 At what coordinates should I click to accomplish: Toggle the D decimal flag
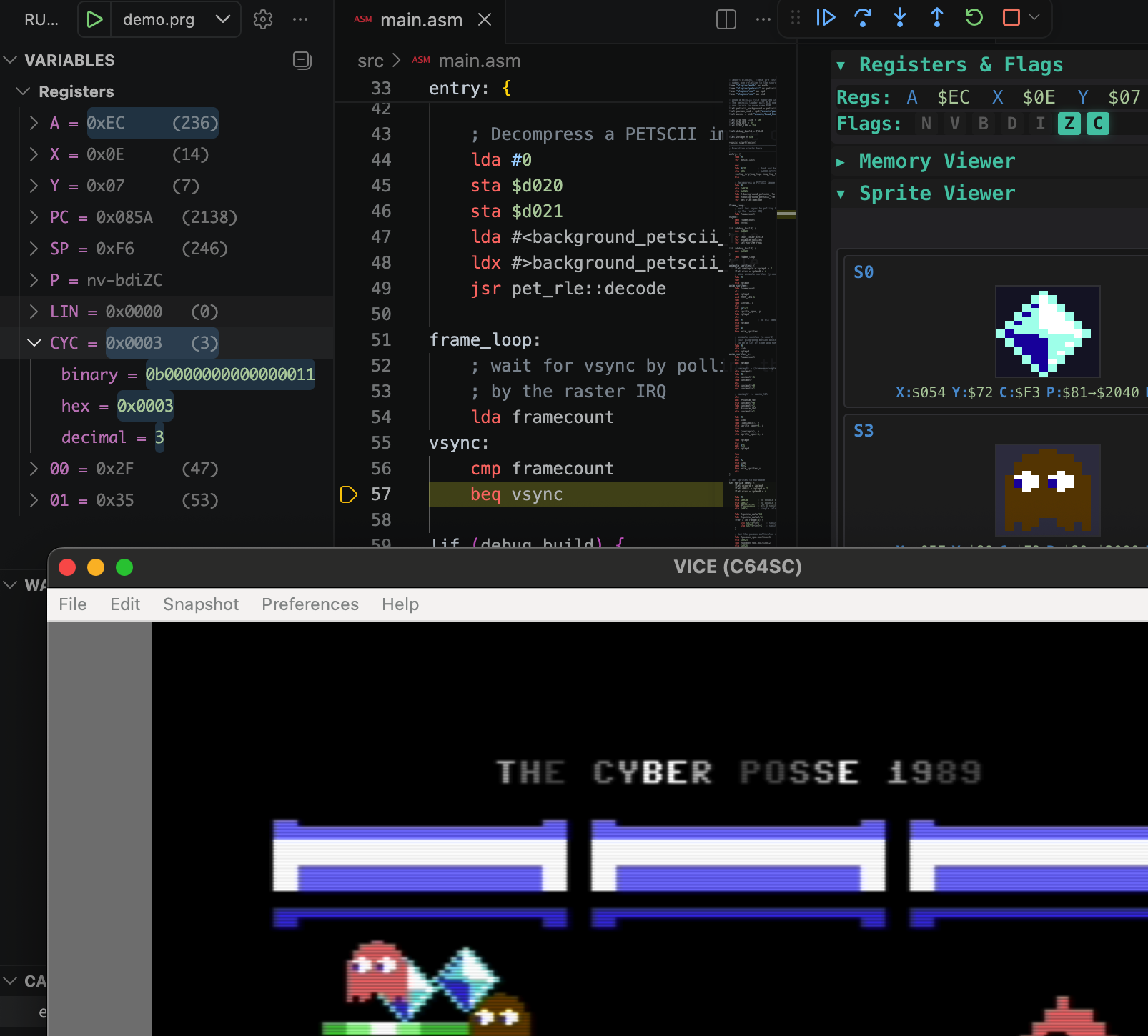[x=1012, y=124]
